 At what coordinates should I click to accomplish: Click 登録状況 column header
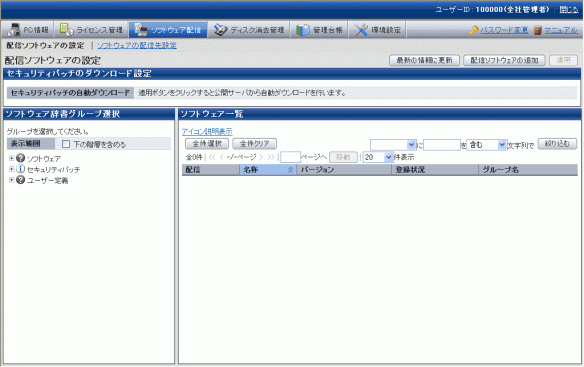pyautogui.click(x=435, y=170)
